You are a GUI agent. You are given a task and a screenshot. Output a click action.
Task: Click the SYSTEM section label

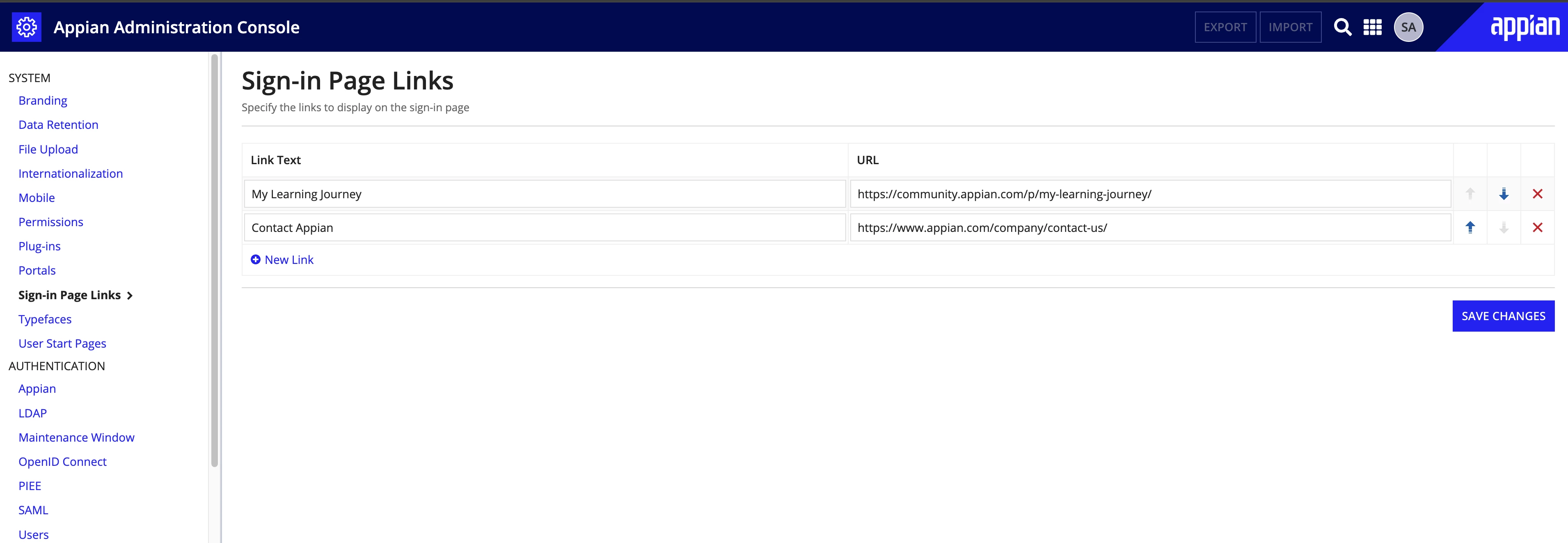[29, 78]
